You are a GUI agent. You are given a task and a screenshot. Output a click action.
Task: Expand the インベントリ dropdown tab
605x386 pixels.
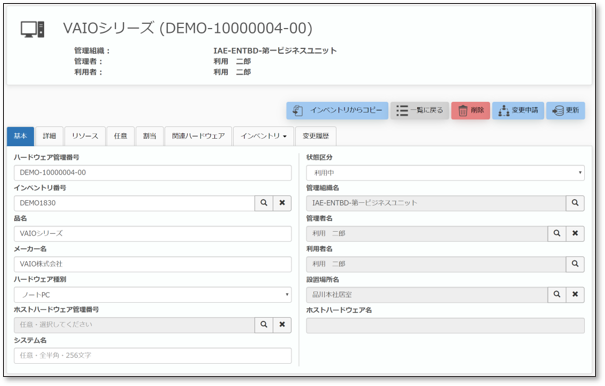[264, 136]
